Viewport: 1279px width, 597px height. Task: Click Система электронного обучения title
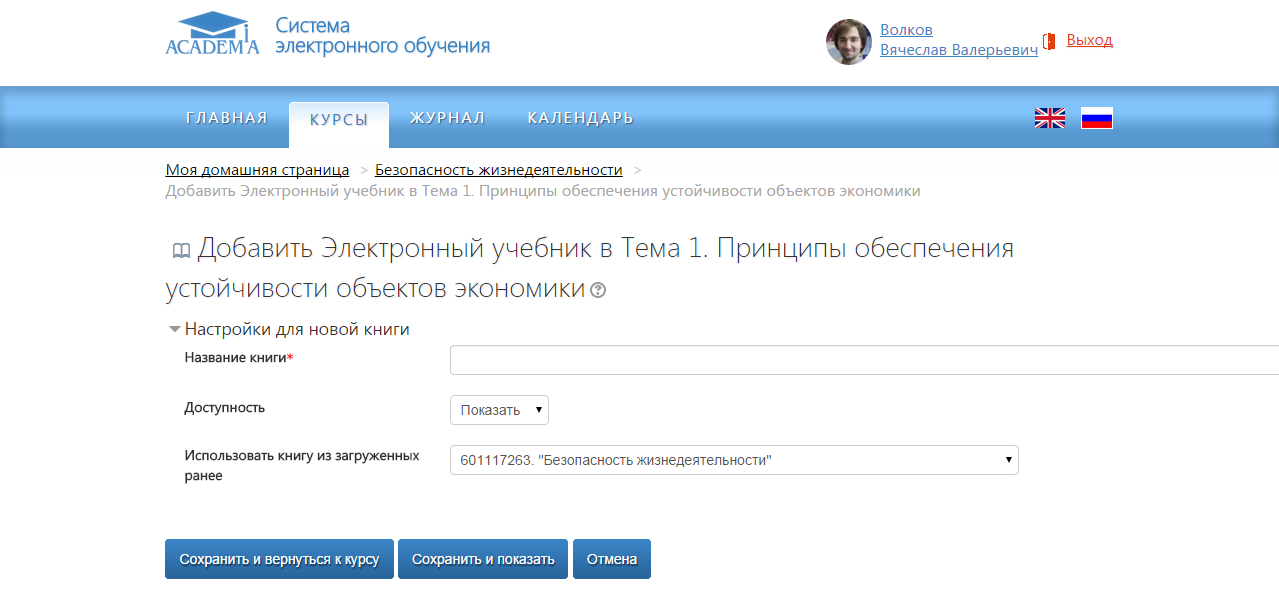coord(382,35)
